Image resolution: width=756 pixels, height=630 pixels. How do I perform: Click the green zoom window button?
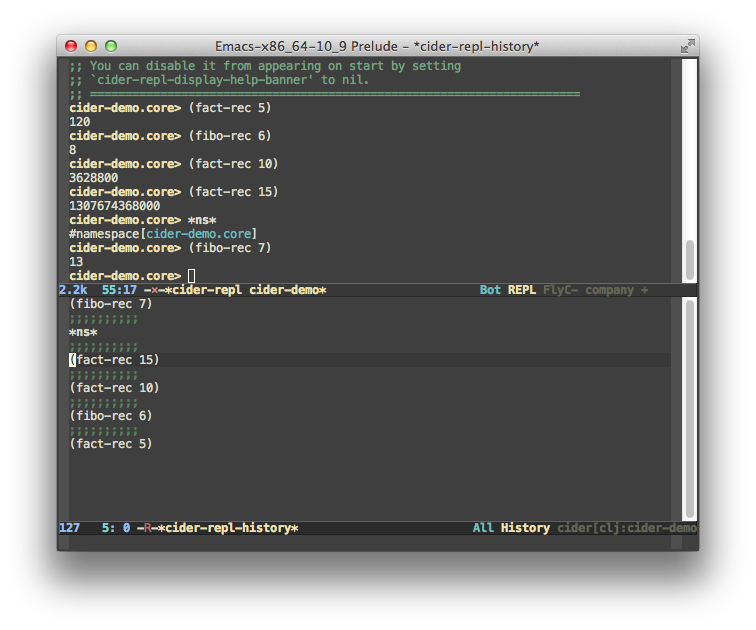click(x=111, y=46)
